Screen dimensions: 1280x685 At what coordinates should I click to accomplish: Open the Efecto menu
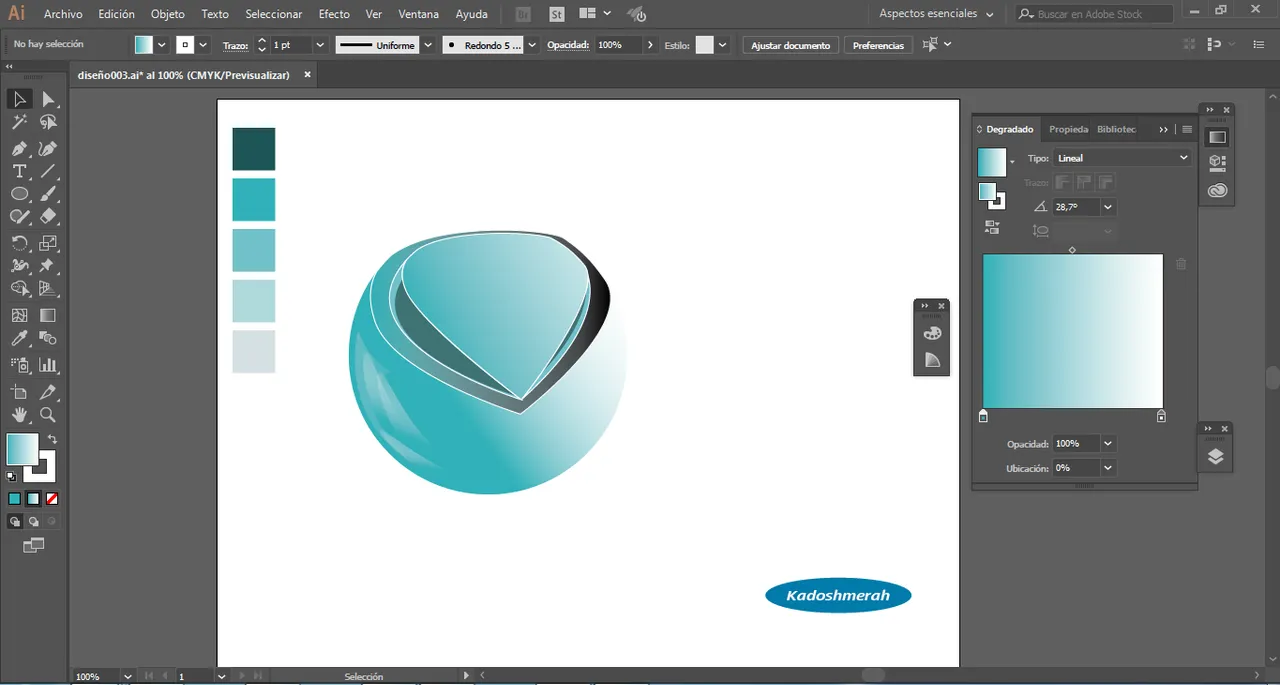click(334, 14)
